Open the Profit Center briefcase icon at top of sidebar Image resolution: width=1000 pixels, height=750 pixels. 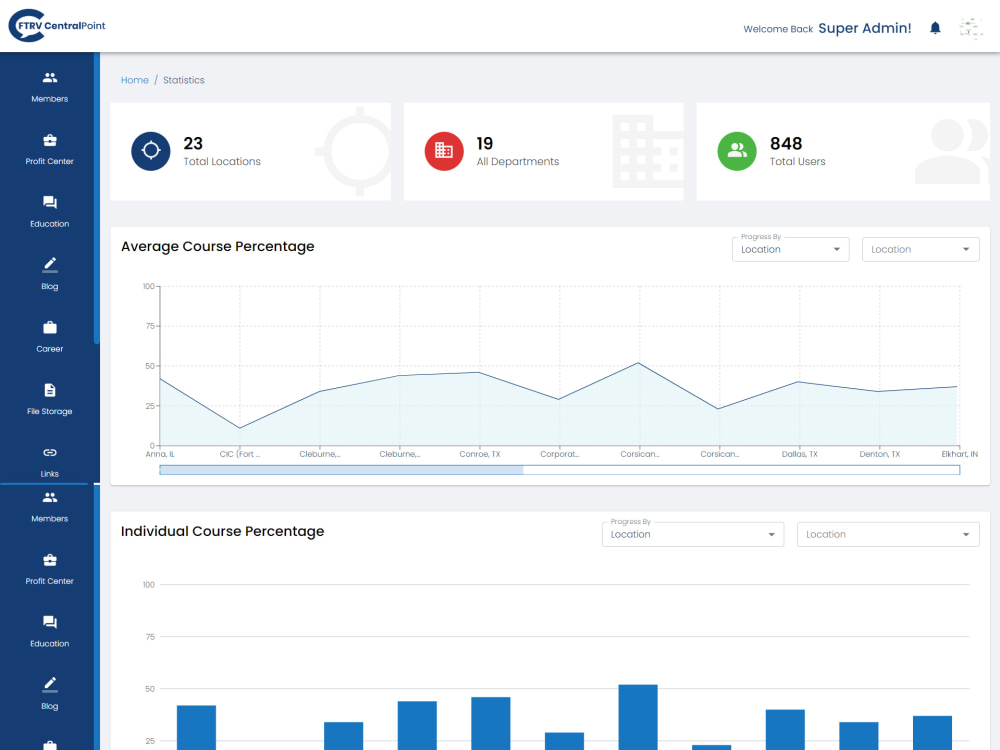[50, 140]
